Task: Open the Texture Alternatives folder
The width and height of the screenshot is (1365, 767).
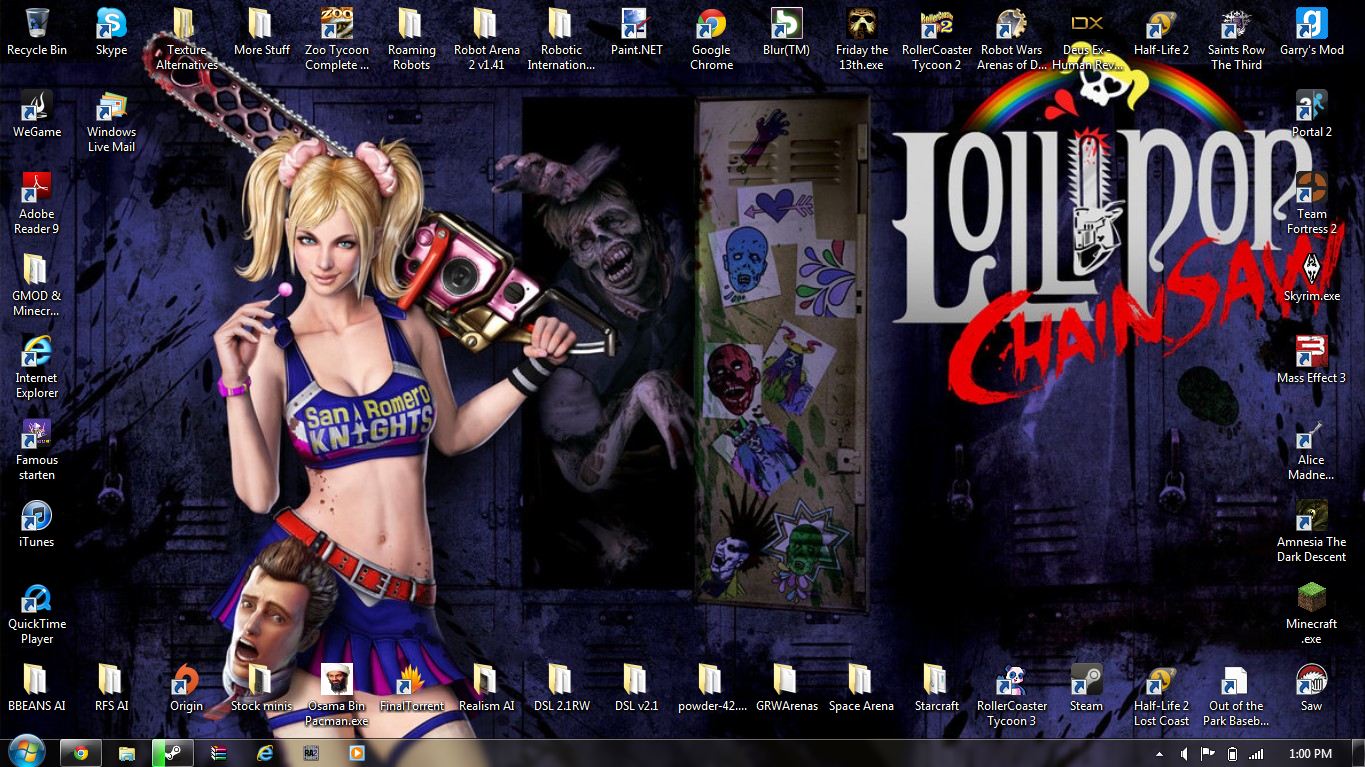Action: [186, 38]
